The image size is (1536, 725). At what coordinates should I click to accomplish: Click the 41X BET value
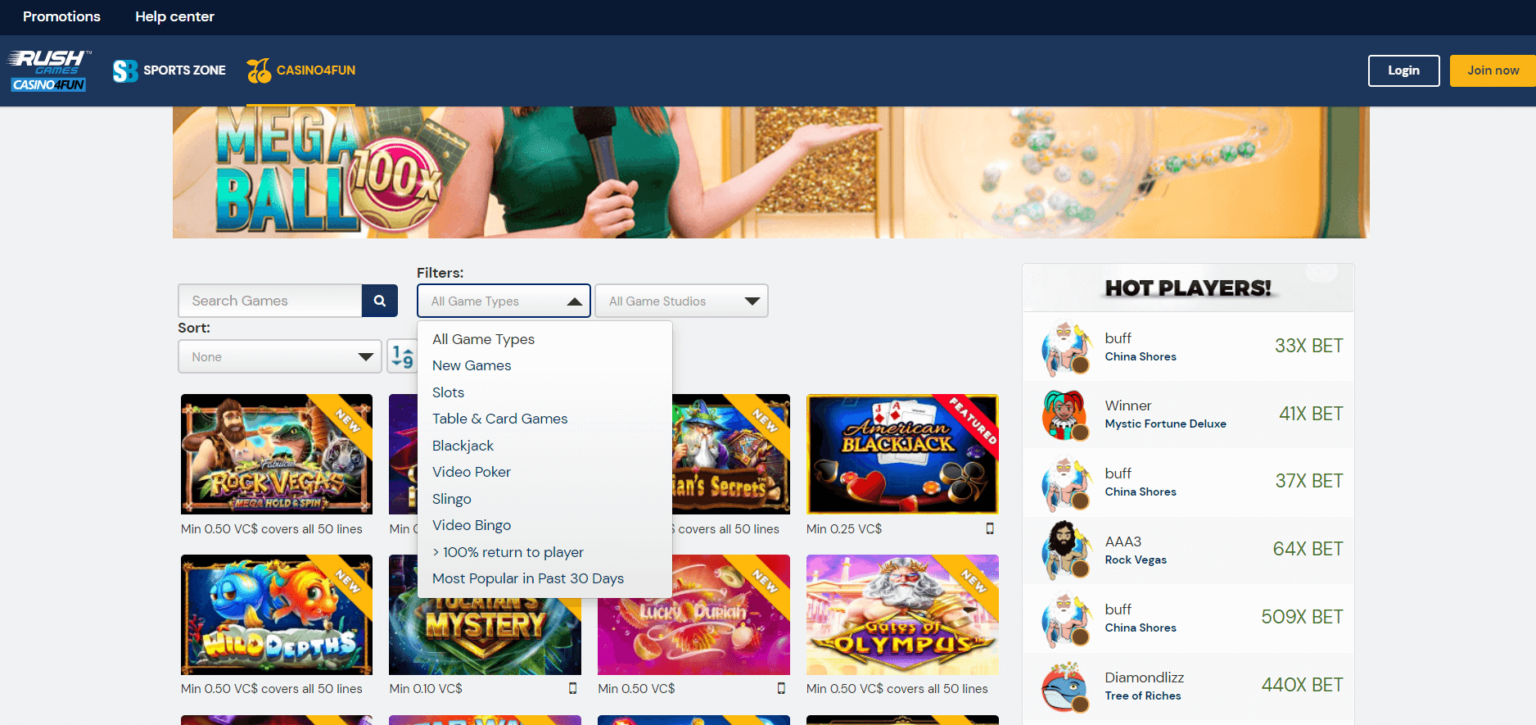coord(1311,414)
